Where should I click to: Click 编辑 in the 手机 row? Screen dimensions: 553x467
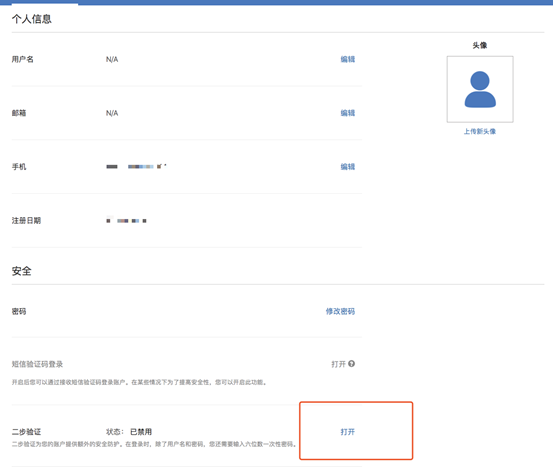point(347,166)
